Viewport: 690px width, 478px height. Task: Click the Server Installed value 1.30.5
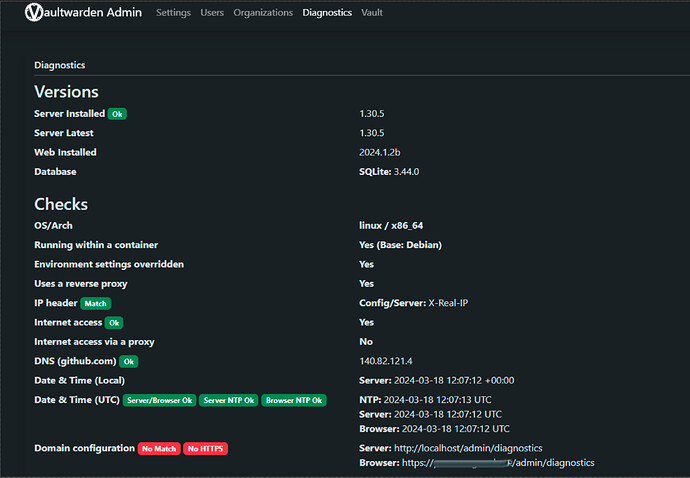372,114
